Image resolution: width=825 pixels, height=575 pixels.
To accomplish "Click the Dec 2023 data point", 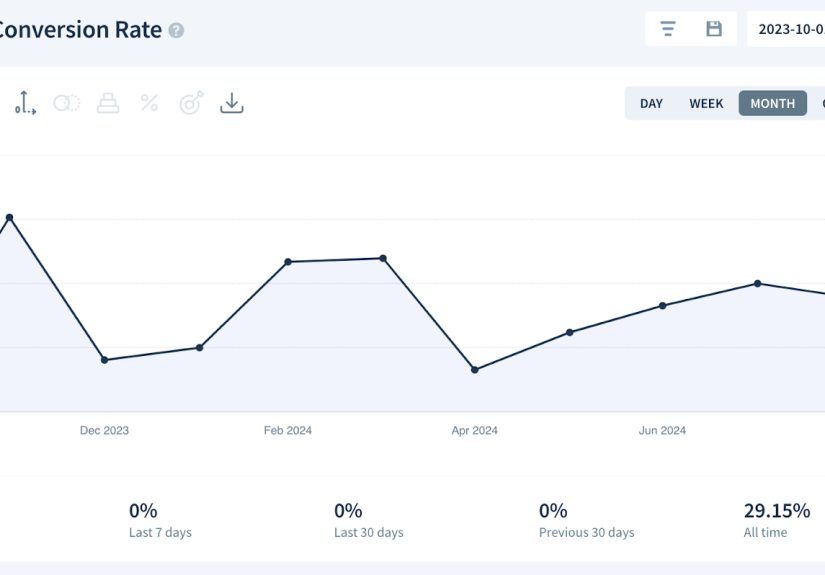I will pos(104,360).
